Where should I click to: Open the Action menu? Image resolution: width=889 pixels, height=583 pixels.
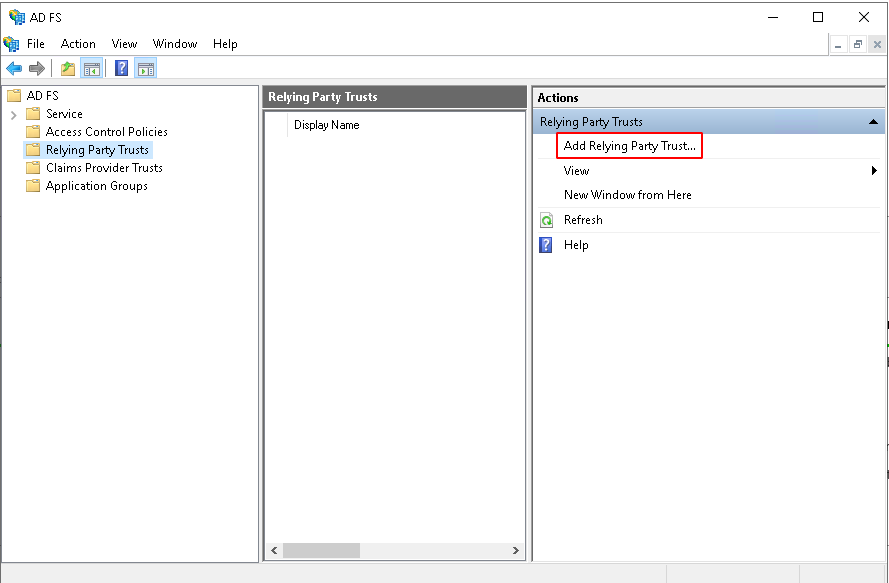click(x=78, y=44)
